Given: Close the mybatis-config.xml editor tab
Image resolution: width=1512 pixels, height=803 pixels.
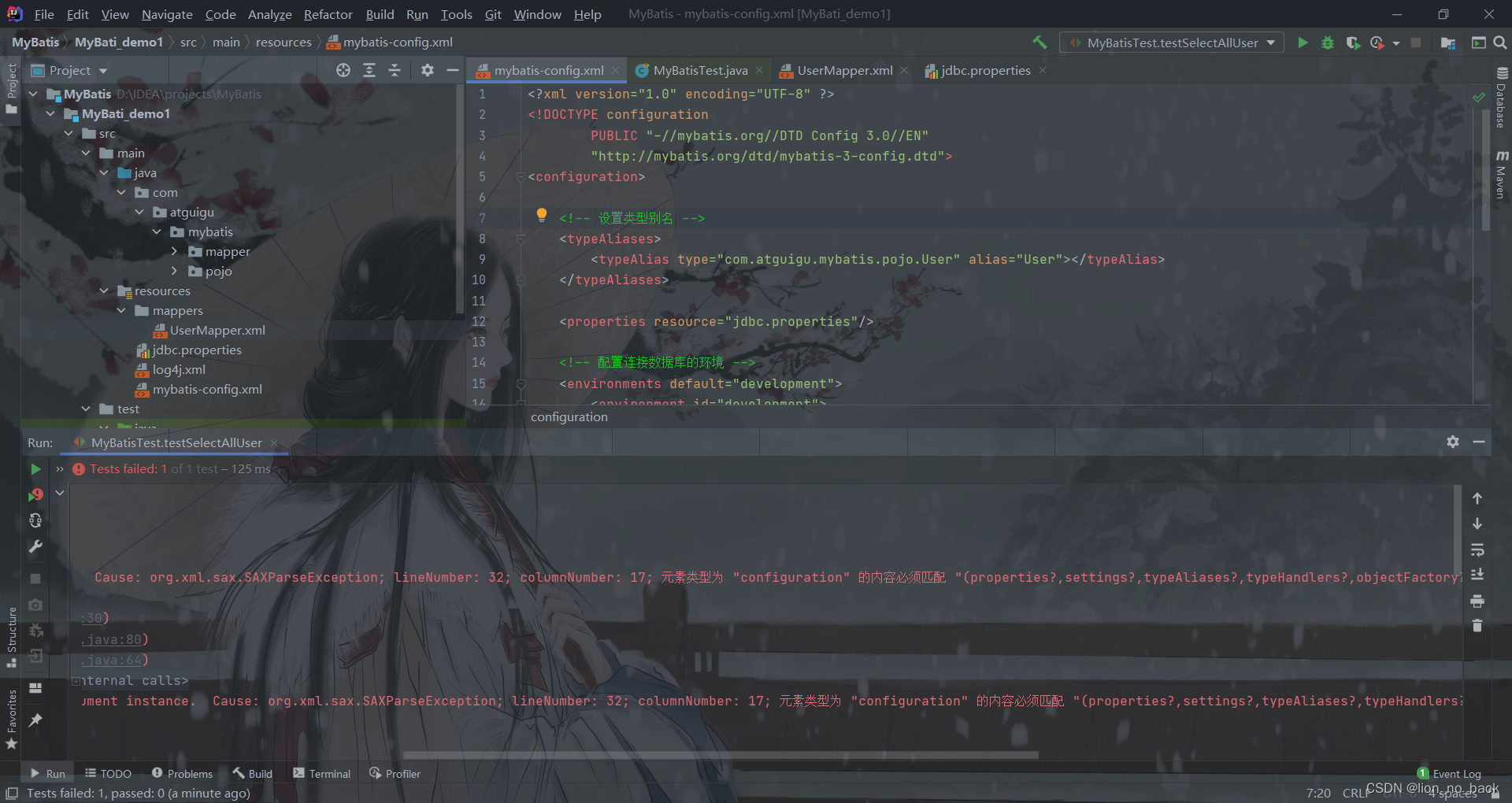Looking at the screenshot, I should [x=615, y=70].
